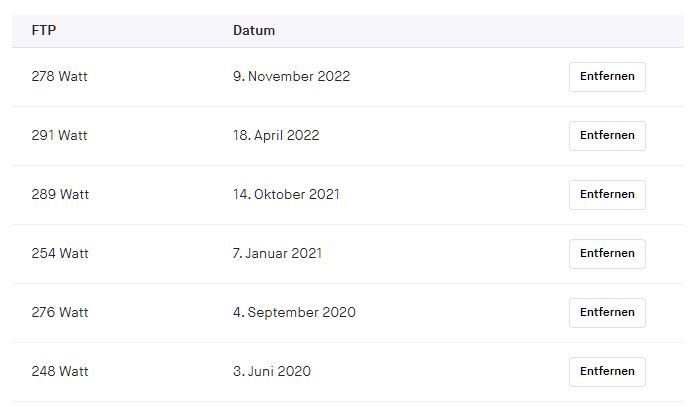The width and height of the screenshot is (699, 407).
Task: Select the date 7. Januar 2021
Action: (x=277, y=254)
